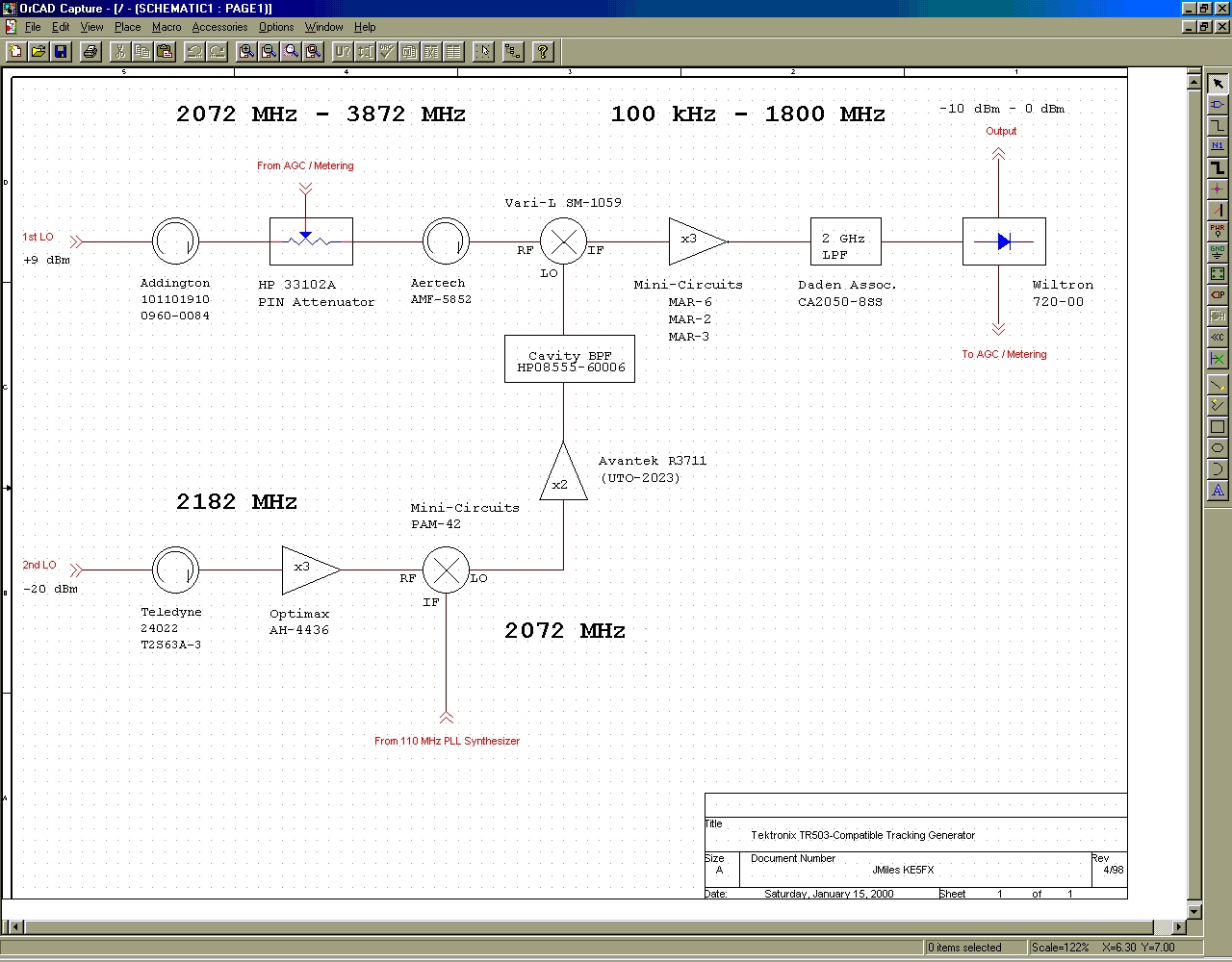Open the Accessories menu
This screenshot has height=962, width=1232.
219,27
